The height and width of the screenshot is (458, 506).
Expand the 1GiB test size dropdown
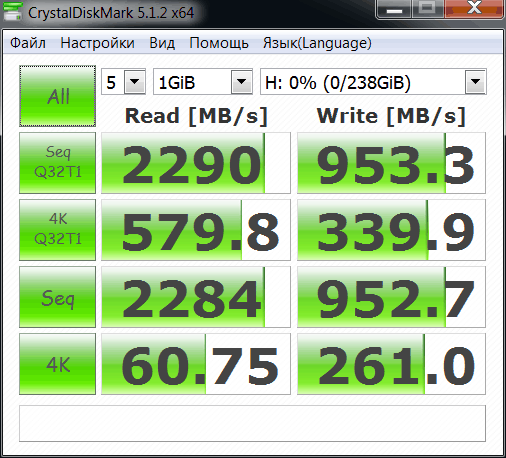(241, 82)
